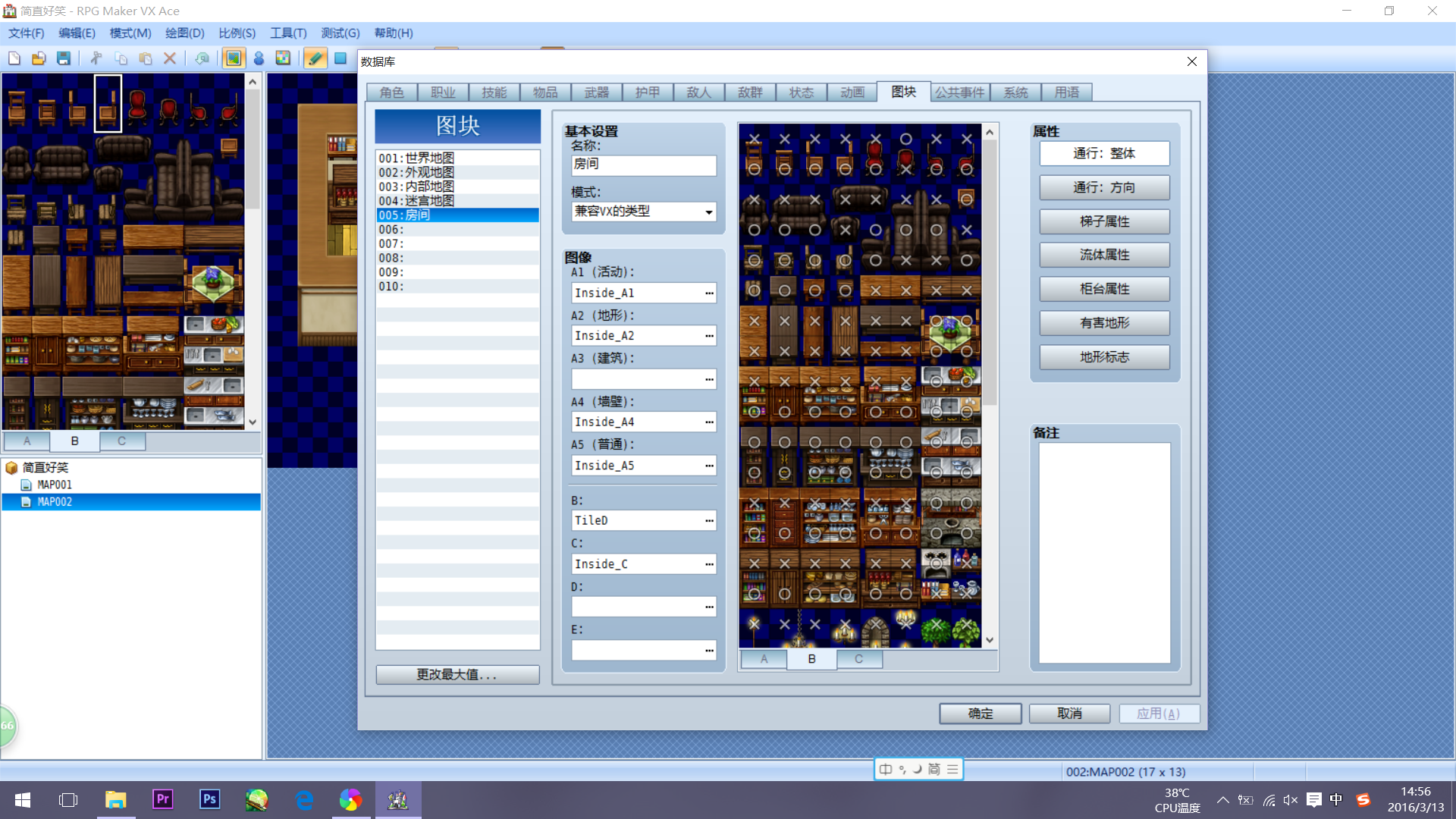Click the 名称 input field
Screen dimensions: 1456x819
[x=643, y=165]
